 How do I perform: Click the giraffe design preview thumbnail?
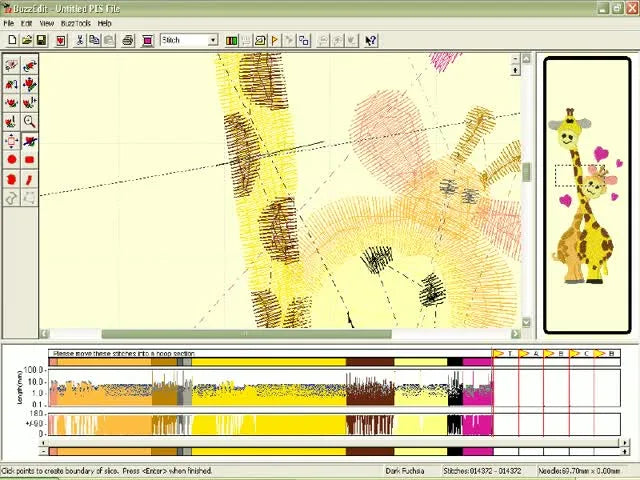(x=587, y=195)
